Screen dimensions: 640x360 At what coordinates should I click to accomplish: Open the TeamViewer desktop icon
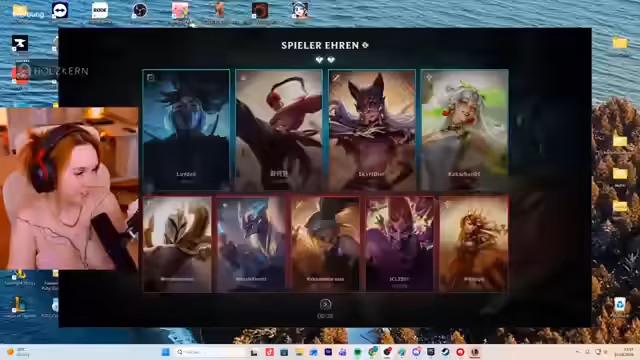[x=60, y=11]
